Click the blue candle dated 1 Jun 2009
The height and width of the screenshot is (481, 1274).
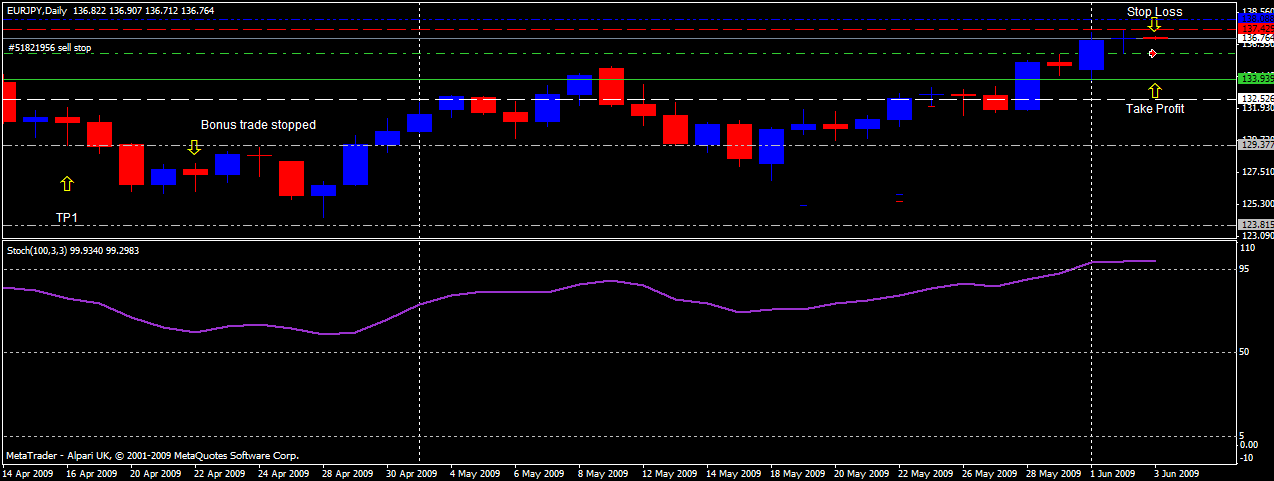point(1091,54)
